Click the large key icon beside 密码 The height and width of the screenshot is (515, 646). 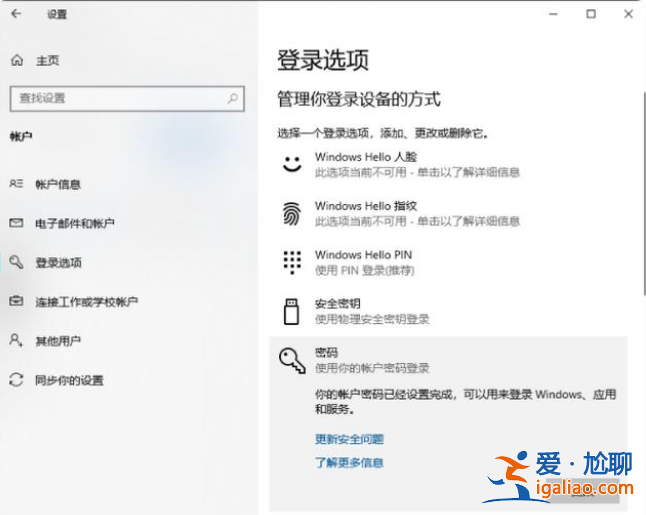292,360
